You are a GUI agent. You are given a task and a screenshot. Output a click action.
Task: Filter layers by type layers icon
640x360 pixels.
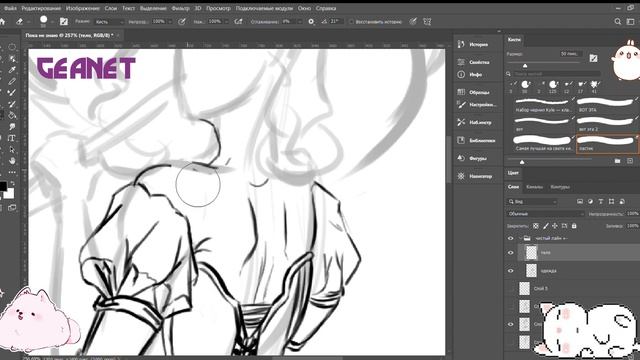coord(601,202)
